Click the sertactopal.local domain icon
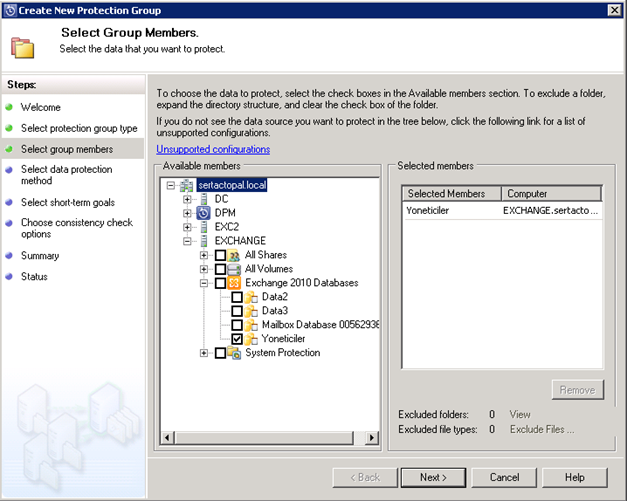 [x=186, y=185]
